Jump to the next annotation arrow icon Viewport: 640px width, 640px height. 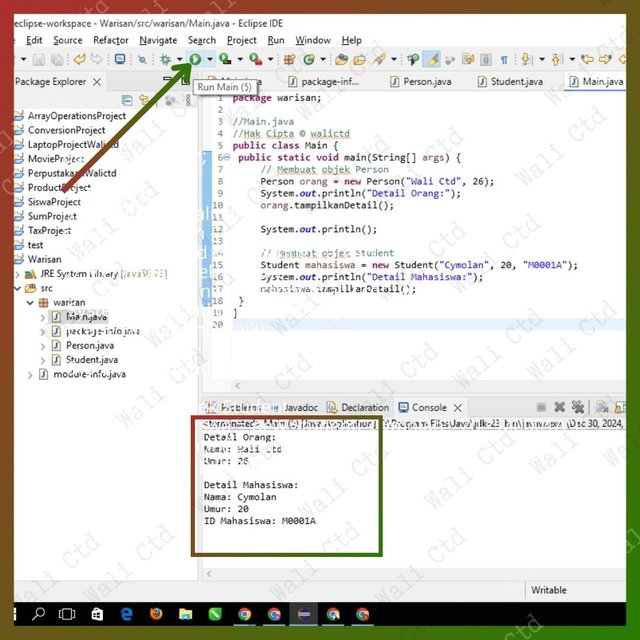point(526,60)
